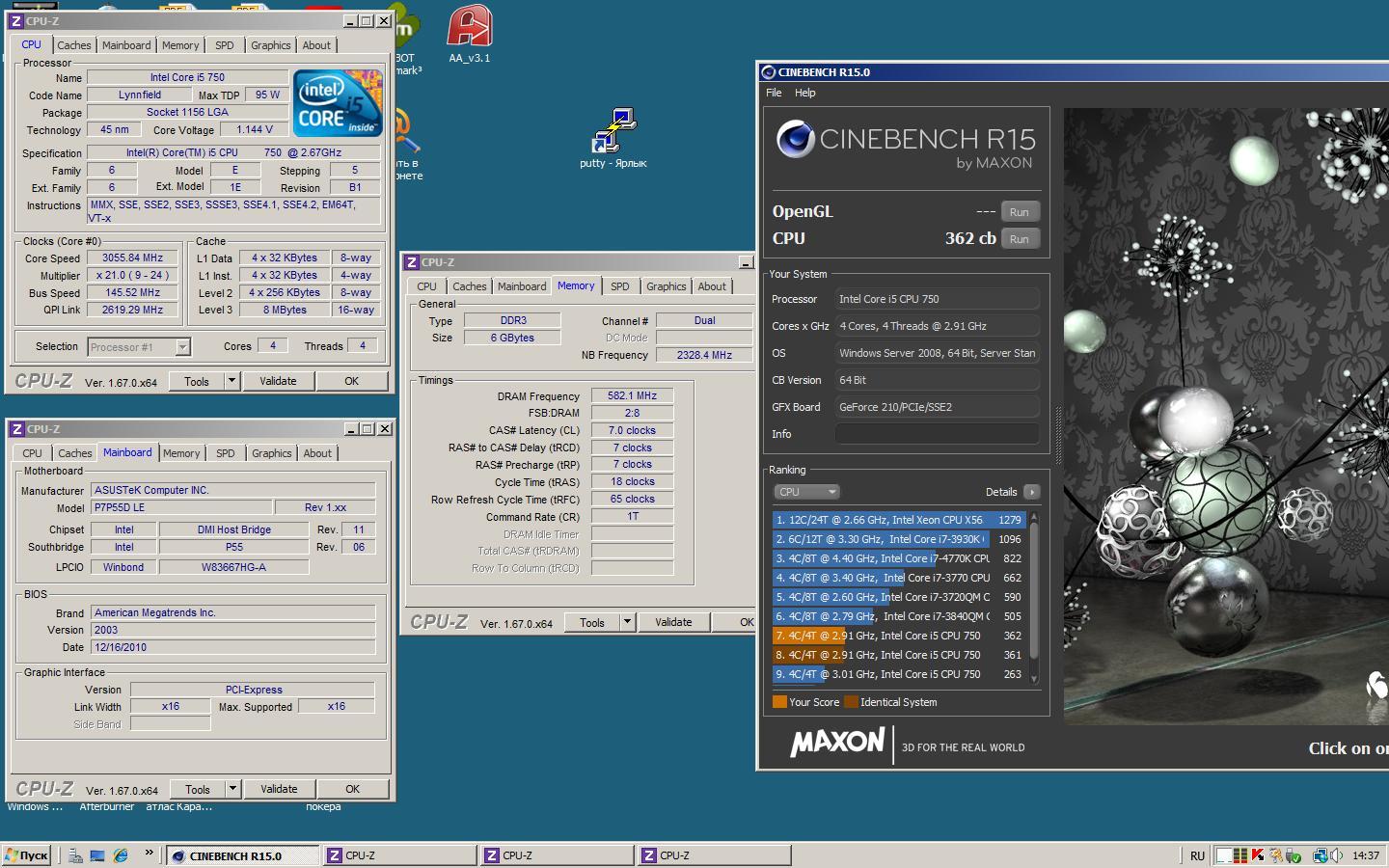This screenshot has height=868, width=1389.
Task: Click Details arrow button in Ranking
Action: (1031, 492)
